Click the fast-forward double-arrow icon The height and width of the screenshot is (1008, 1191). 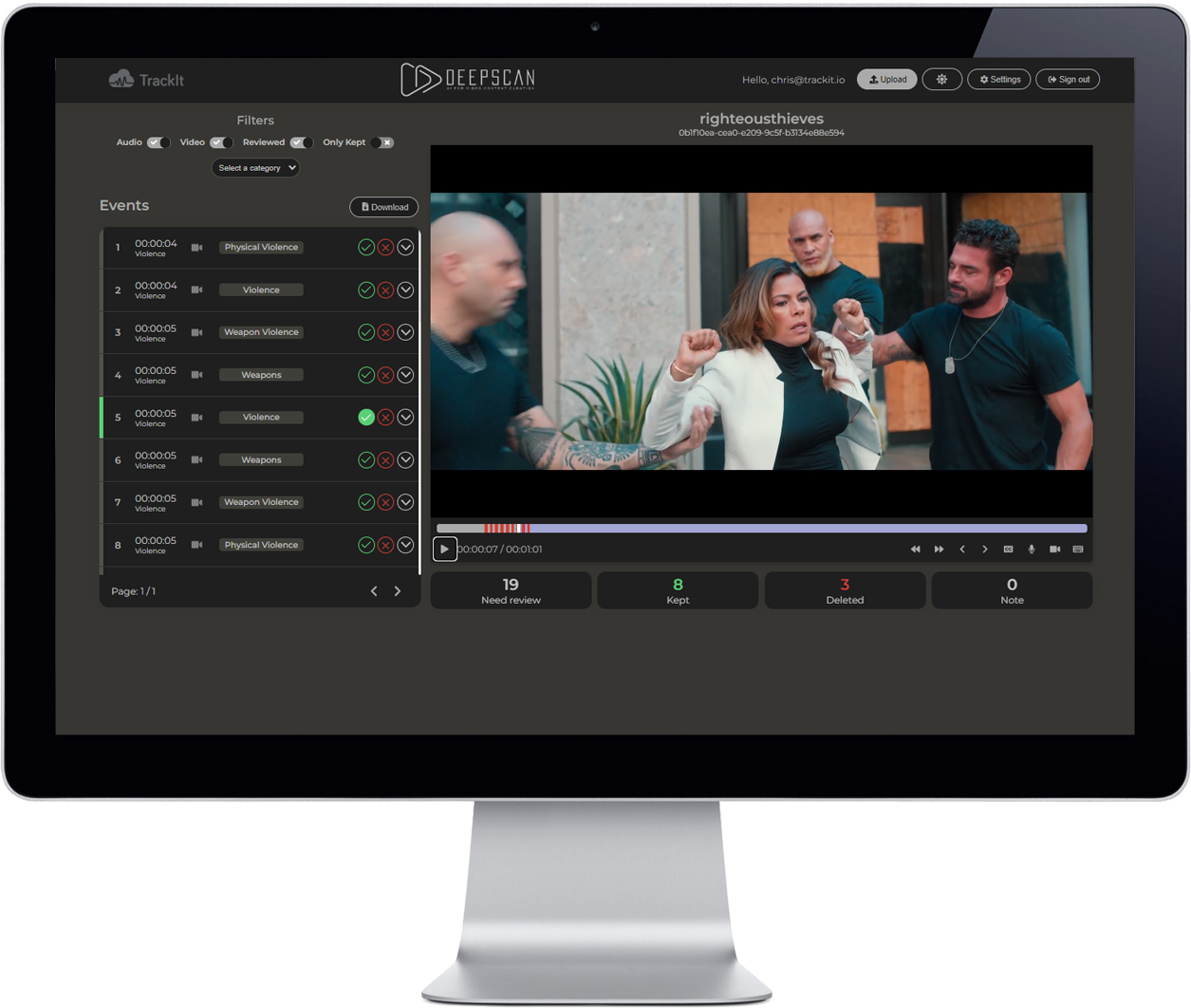click(939, 550)
